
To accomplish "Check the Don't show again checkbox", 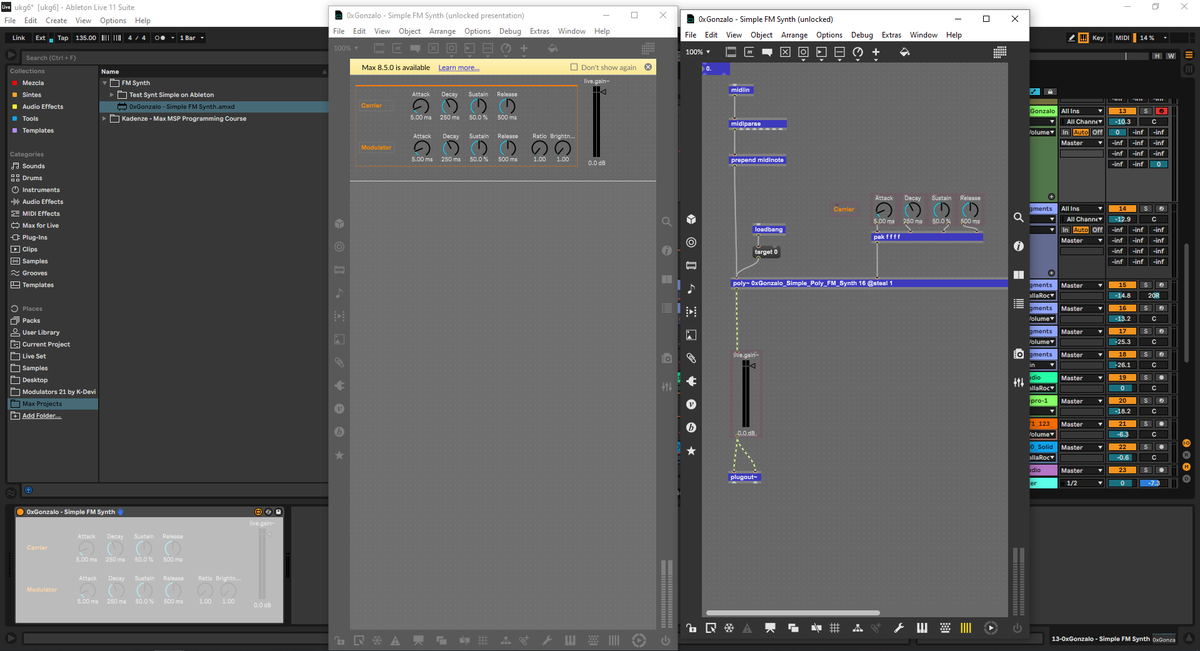I will 573,67.
